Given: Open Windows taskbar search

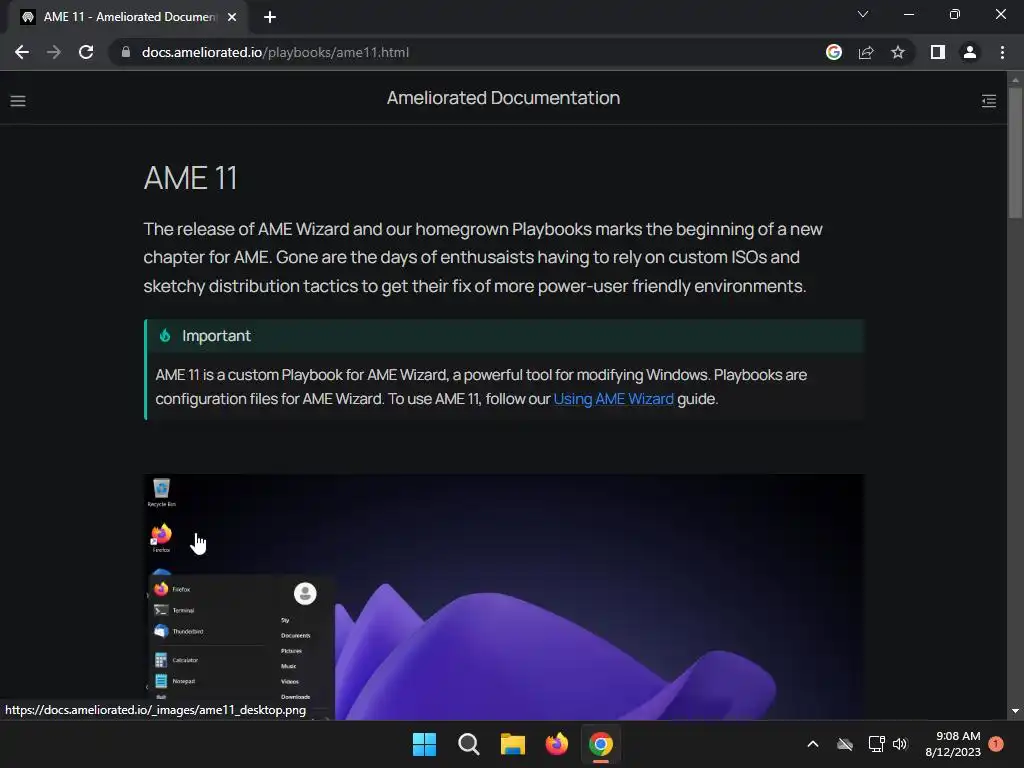Looking at the screenshot, I should coord(469,744).
